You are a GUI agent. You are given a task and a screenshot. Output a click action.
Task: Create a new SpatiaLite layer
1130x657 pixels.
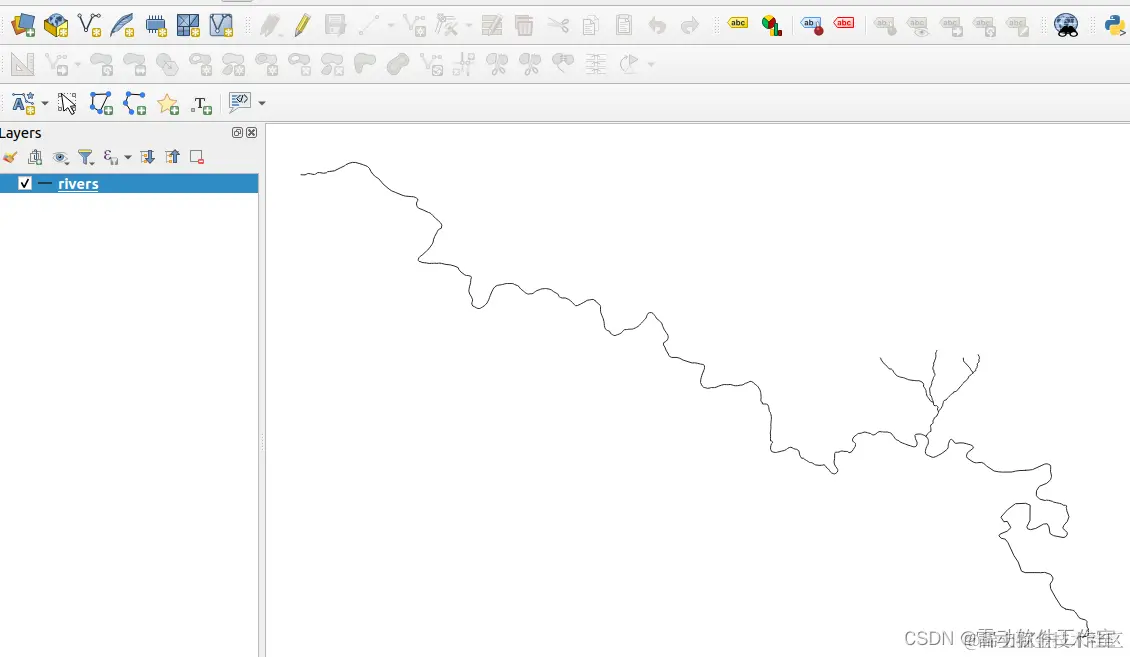(123, 25)
